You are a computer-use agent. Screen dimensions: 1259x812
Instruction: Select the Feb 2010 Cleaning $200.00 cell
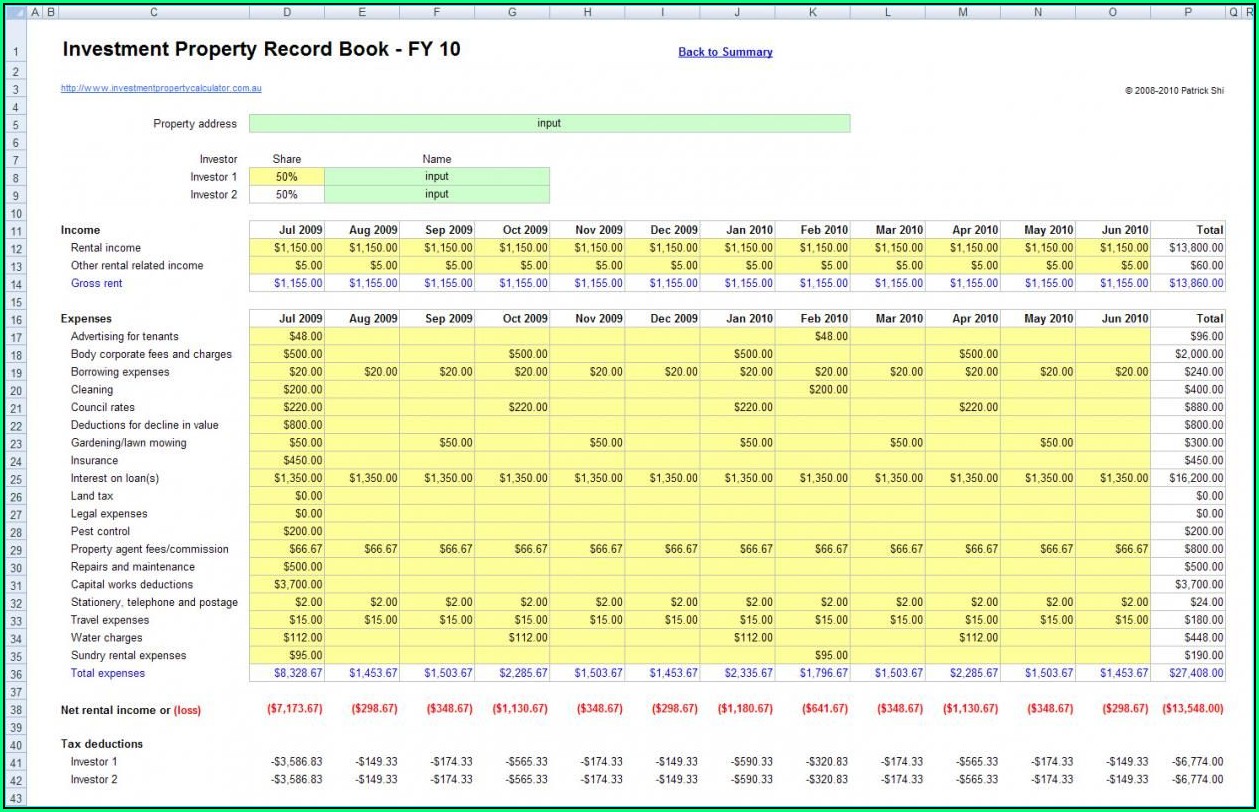pos(812,390)
